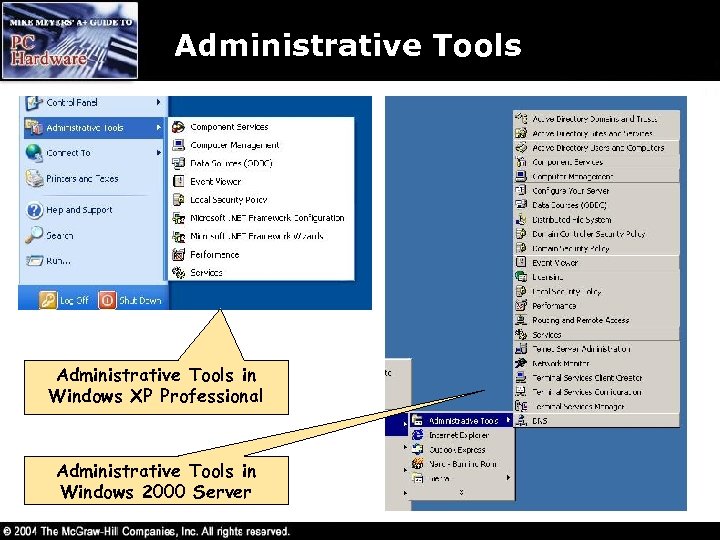This screenshot has width=720, height=540.
Task: Click the red Shut Down power icon
Action: (x=107, y=300)
